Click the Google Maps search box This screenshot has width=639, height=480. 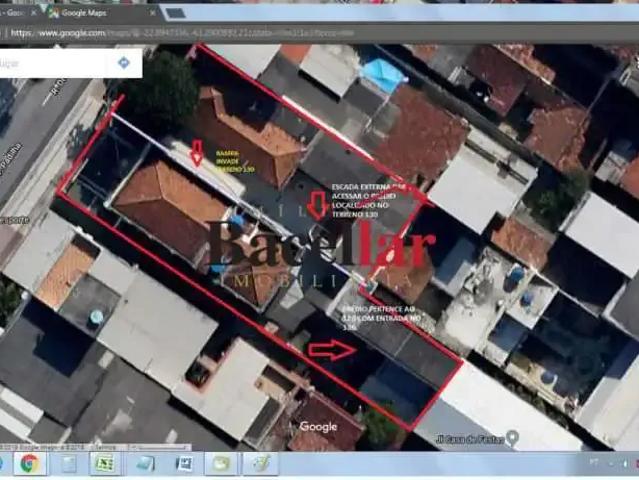(x=53, y=63)
